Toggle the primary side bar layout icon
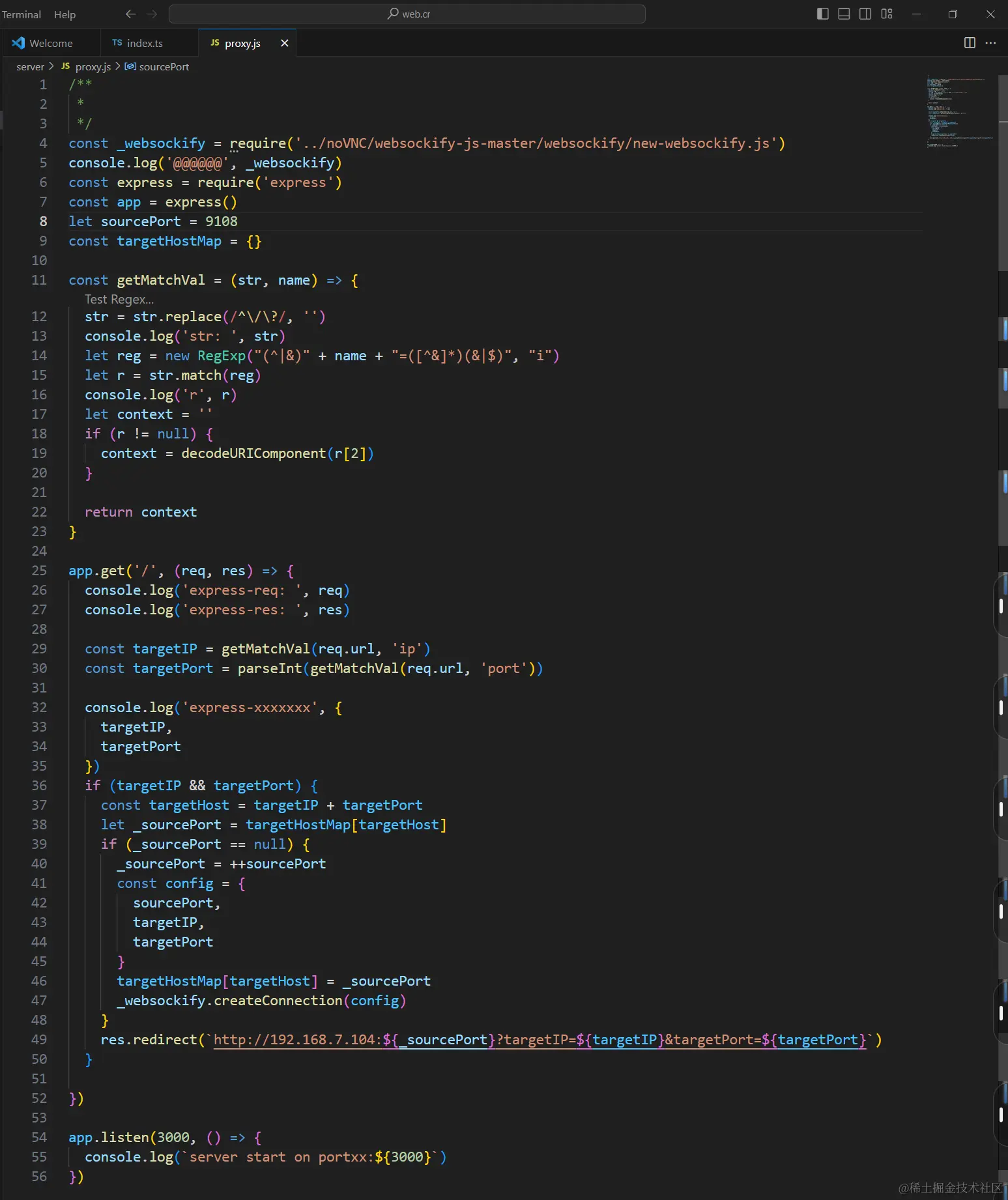The height and width of the screenshot is (1200, 1008). [822, 14]
